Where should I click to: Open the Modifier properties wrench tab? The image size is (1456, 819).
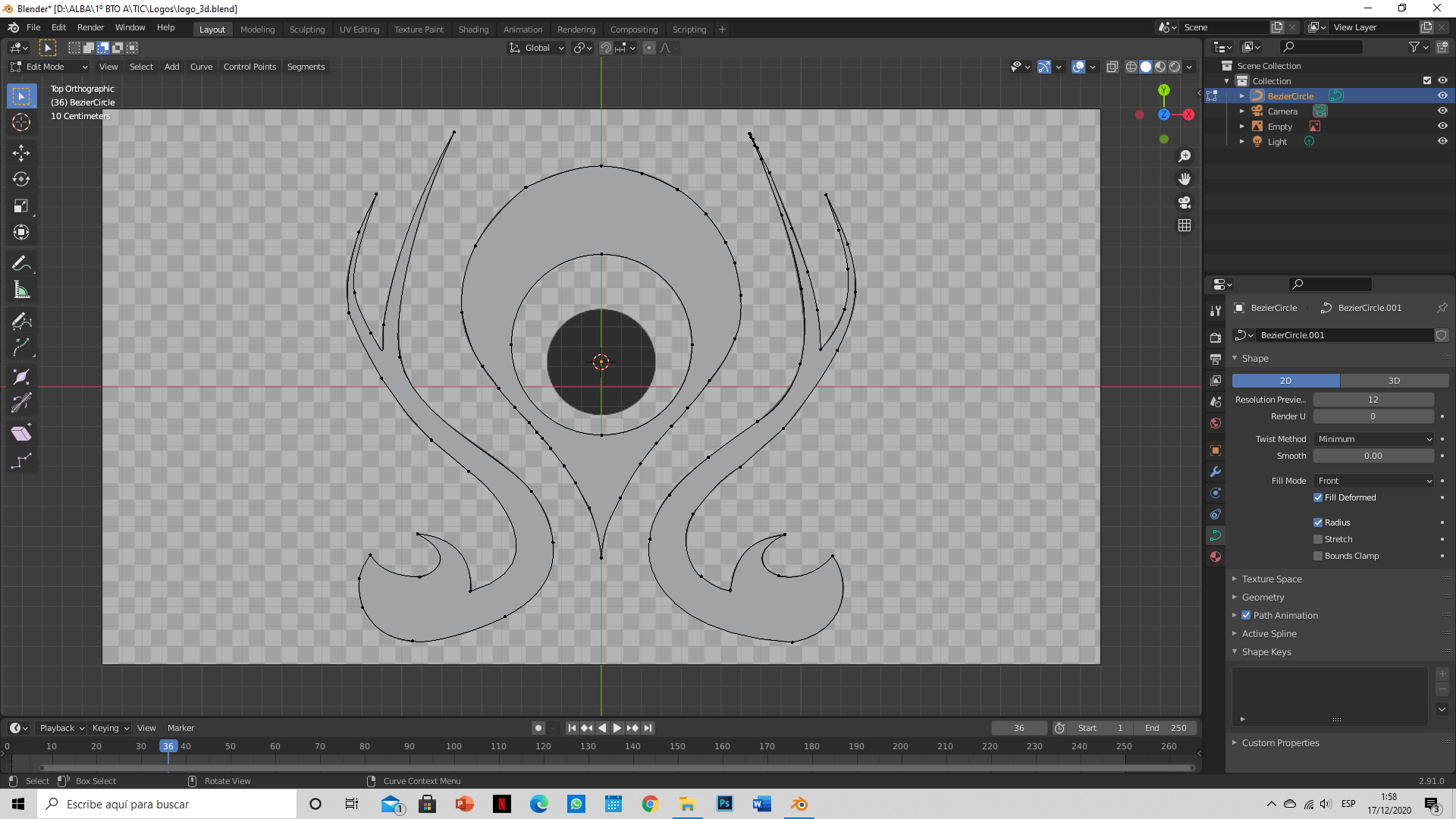1216,472
